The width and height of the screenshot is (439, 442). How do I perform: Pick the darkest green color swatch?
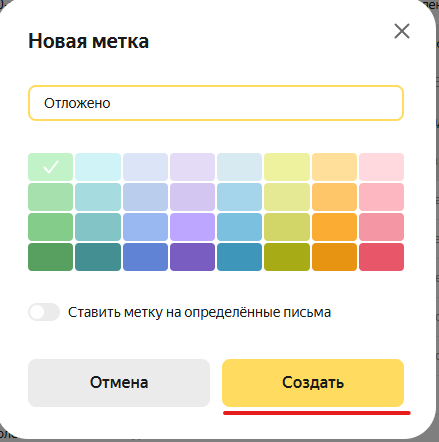[x=50, y=257]
